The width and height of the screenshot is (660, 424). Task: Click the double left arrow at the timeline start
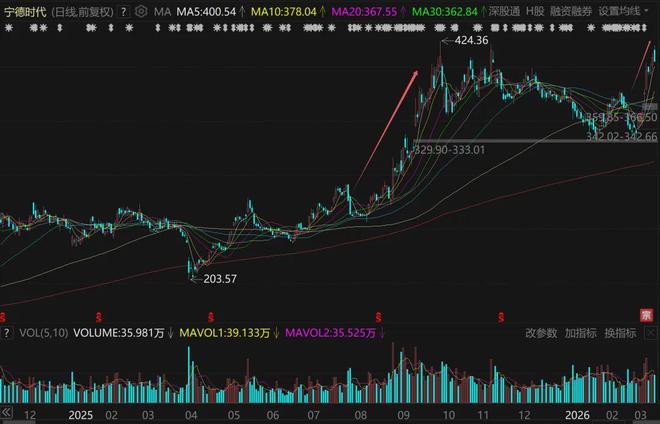click(x=7, y=413)
